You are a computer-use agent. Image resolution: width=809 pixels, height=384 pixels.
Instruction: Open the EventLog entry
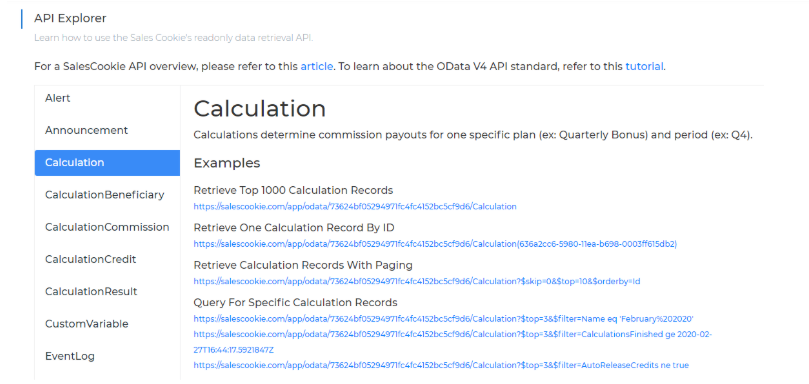tap(70, 356)
